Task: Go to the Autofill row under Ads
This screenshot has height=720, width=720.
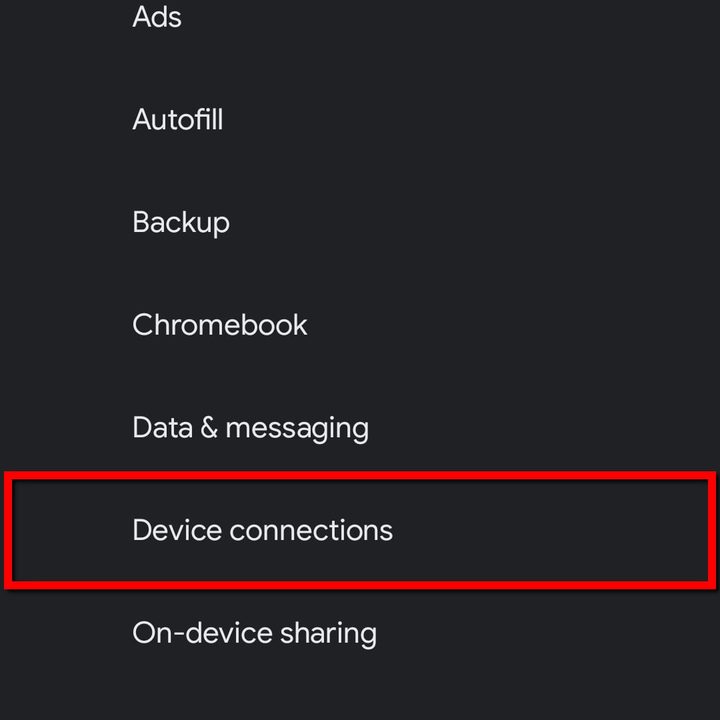Action: click(x=178, y=120)
